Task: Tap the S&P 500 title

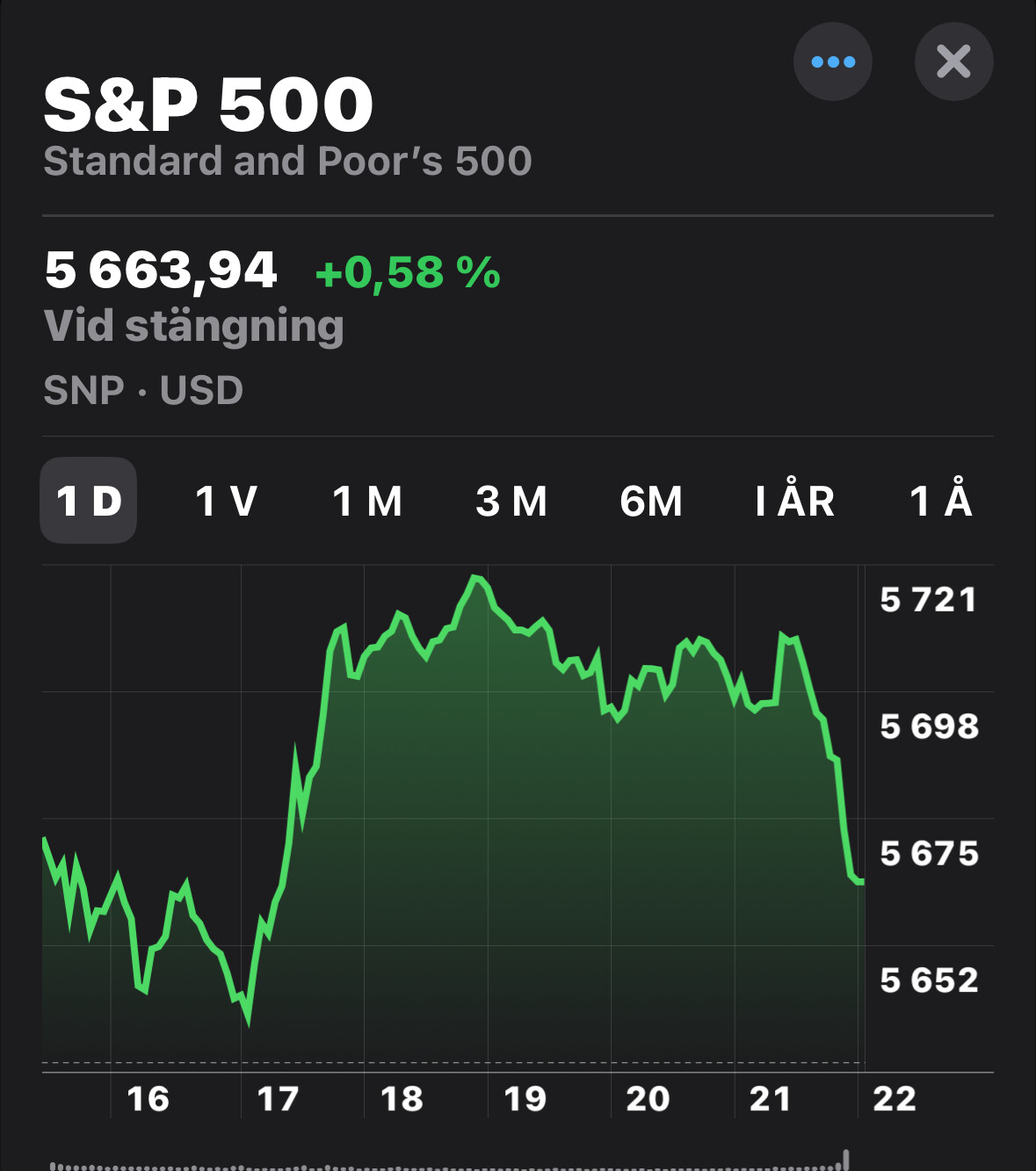Action: 208,105
